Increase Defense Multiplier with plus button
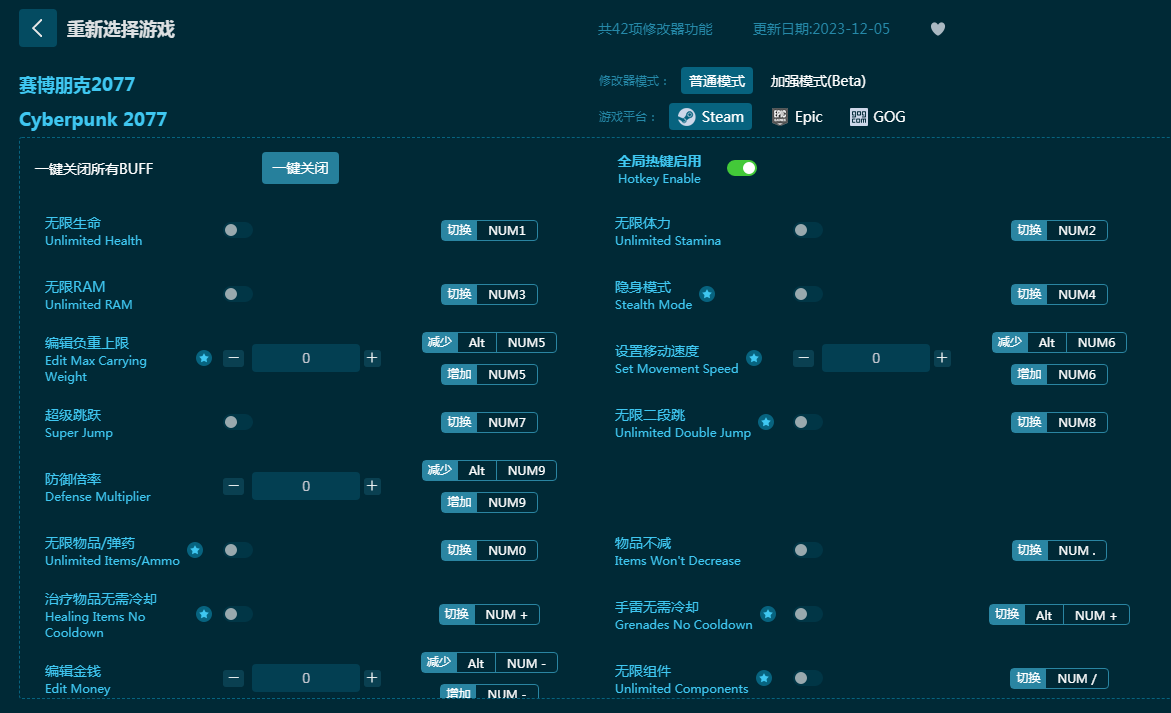Screen dimensions: 1171x713 (372, 486)
